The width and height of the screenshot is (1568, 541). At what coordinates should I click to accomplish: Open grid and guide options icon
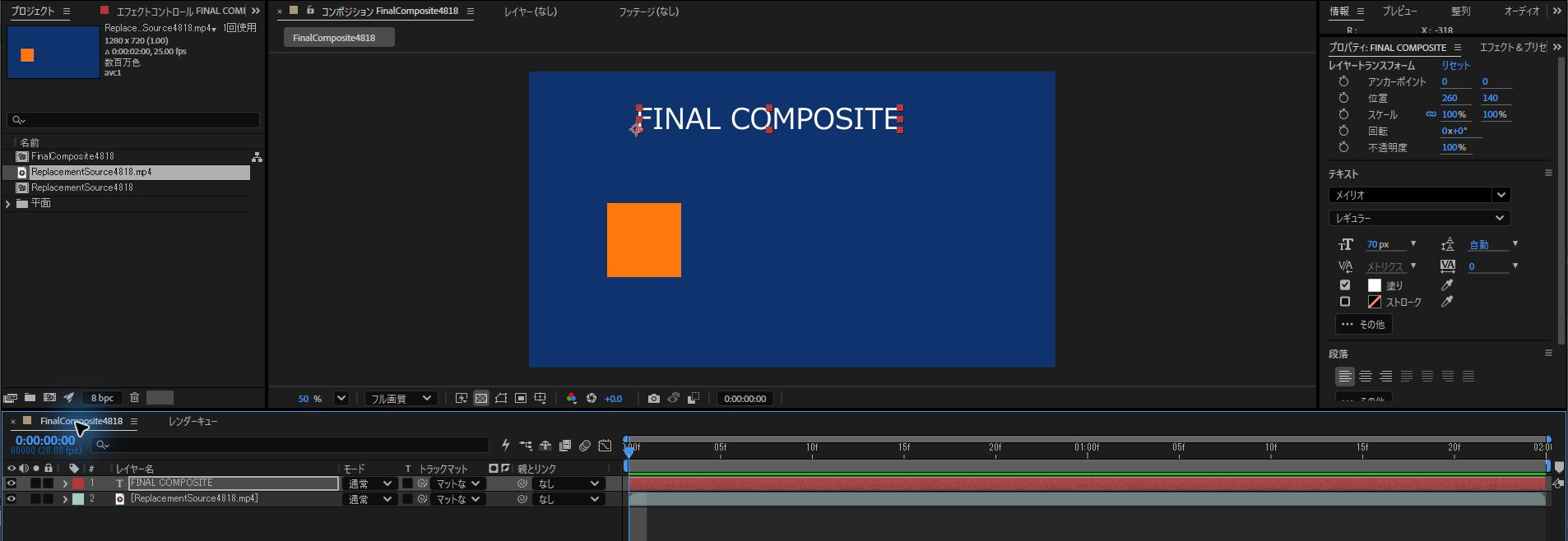(x=540, y=399)
